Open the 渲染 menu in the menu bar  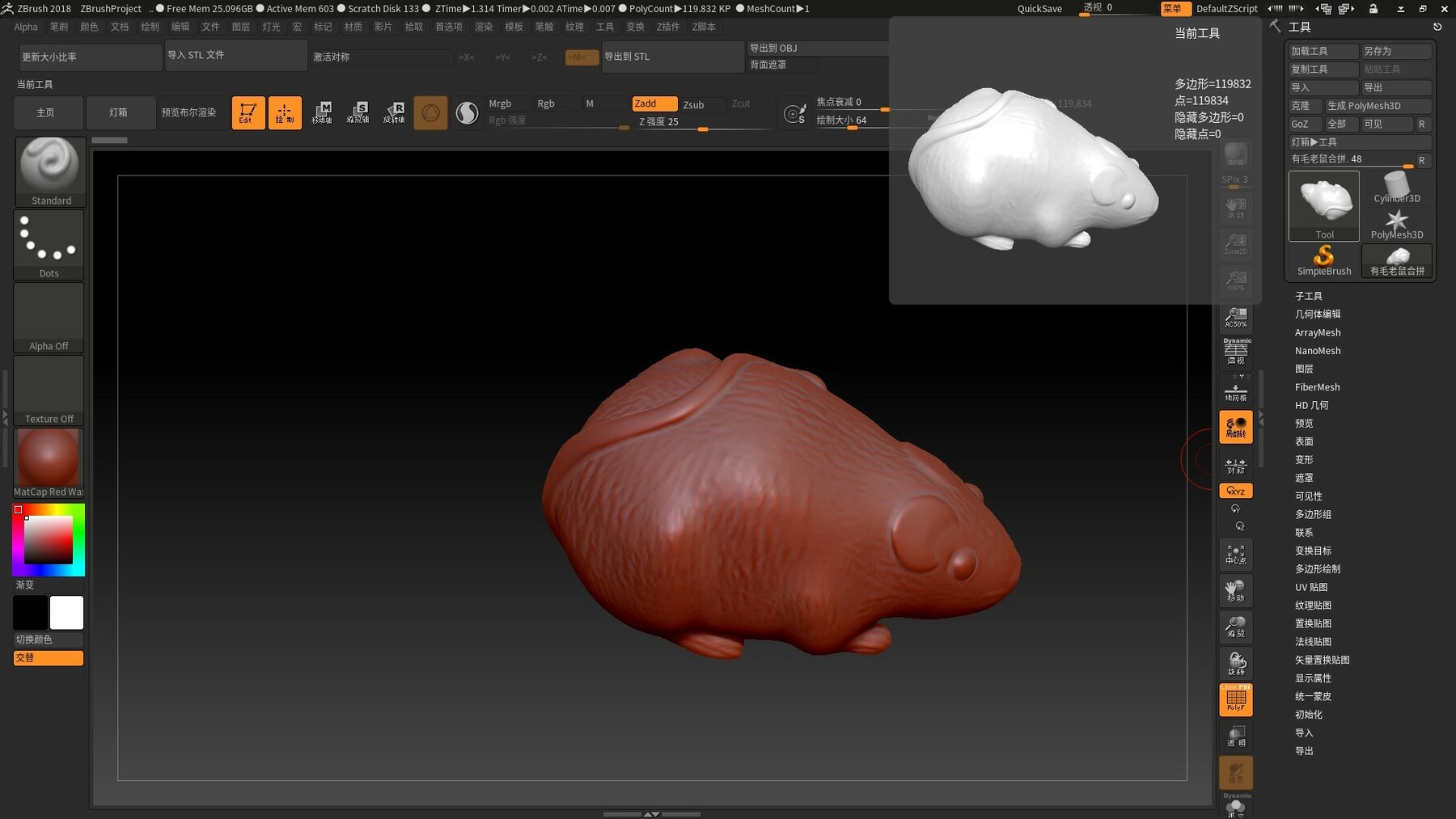pos(484,26)
